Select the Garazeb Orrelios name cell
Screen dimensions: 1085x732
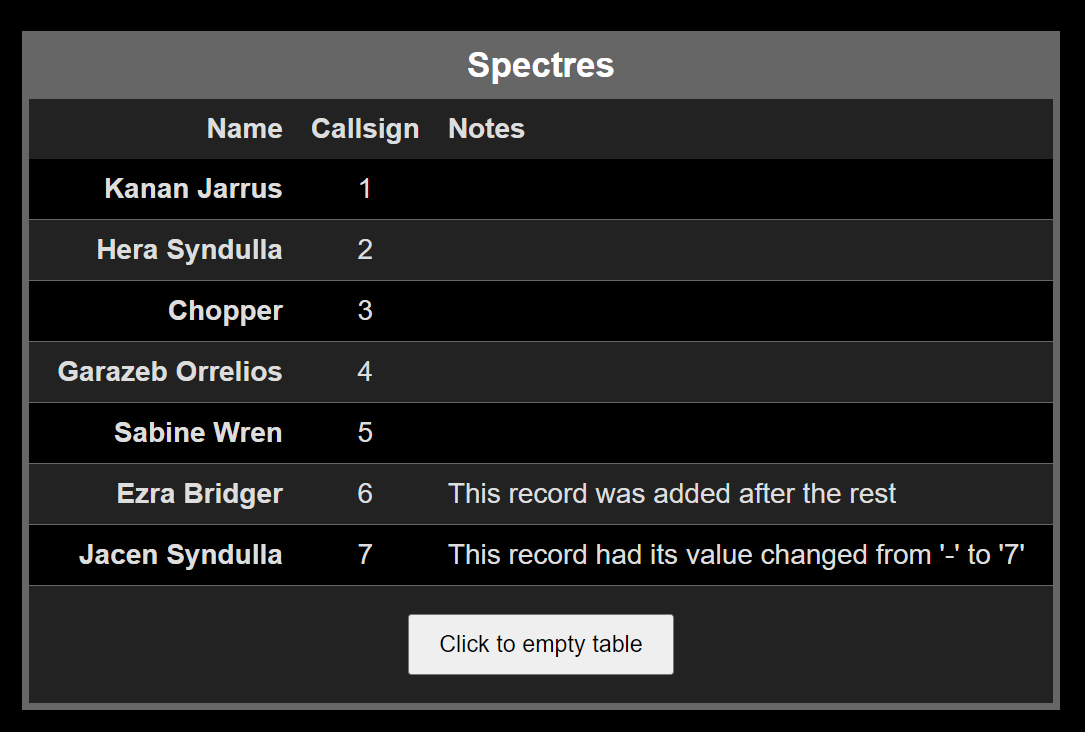click(x=170, y=372)
